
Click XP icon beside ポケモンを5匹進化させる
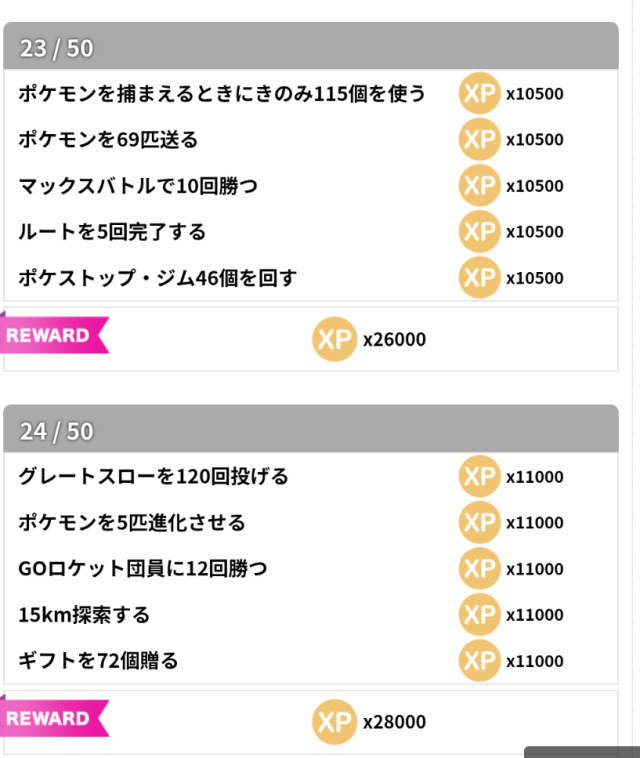pyautogui.click(x=479, y=522)
